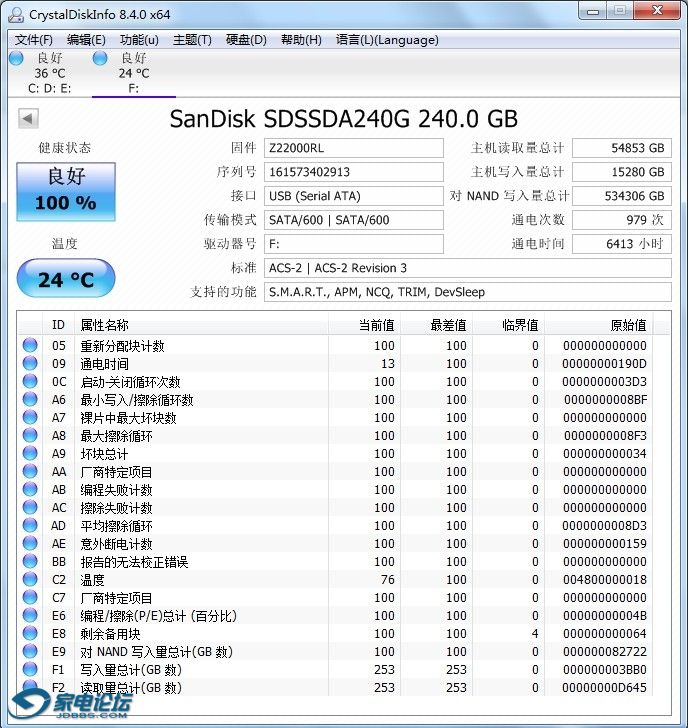Open the 功能(u) menu
This screenshot has height=728, width=688.
(x=139, y=40)
